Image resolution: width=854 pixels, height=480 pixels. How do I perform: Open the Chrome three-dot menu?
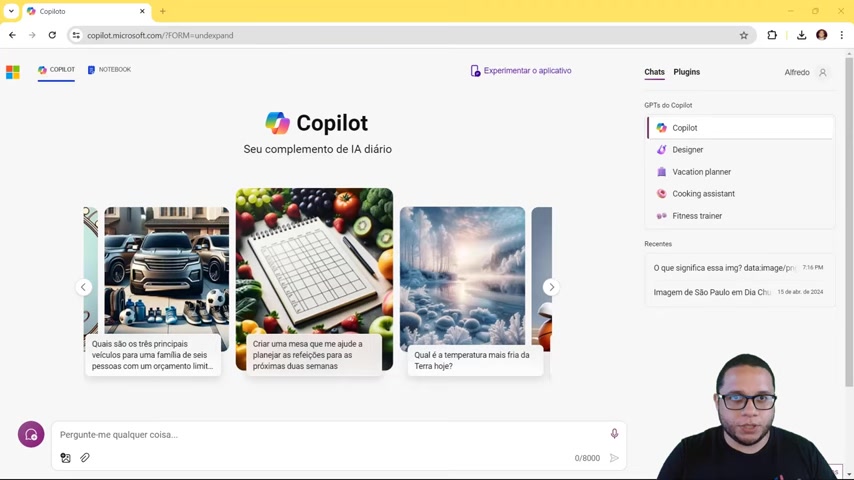[841, 35]
